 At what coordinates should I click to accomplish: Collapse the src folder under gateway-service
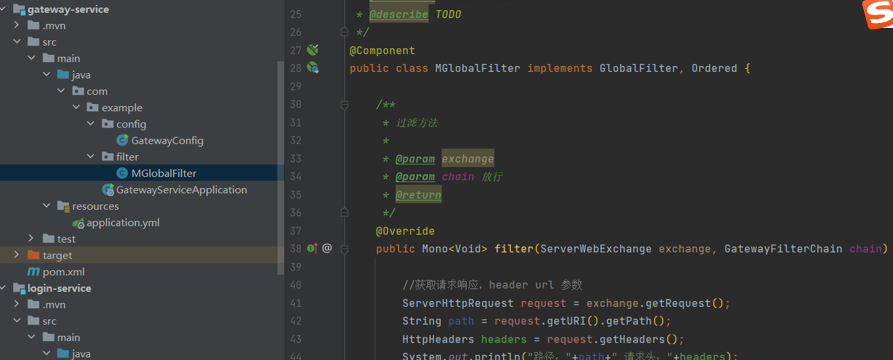click(17, 42)
